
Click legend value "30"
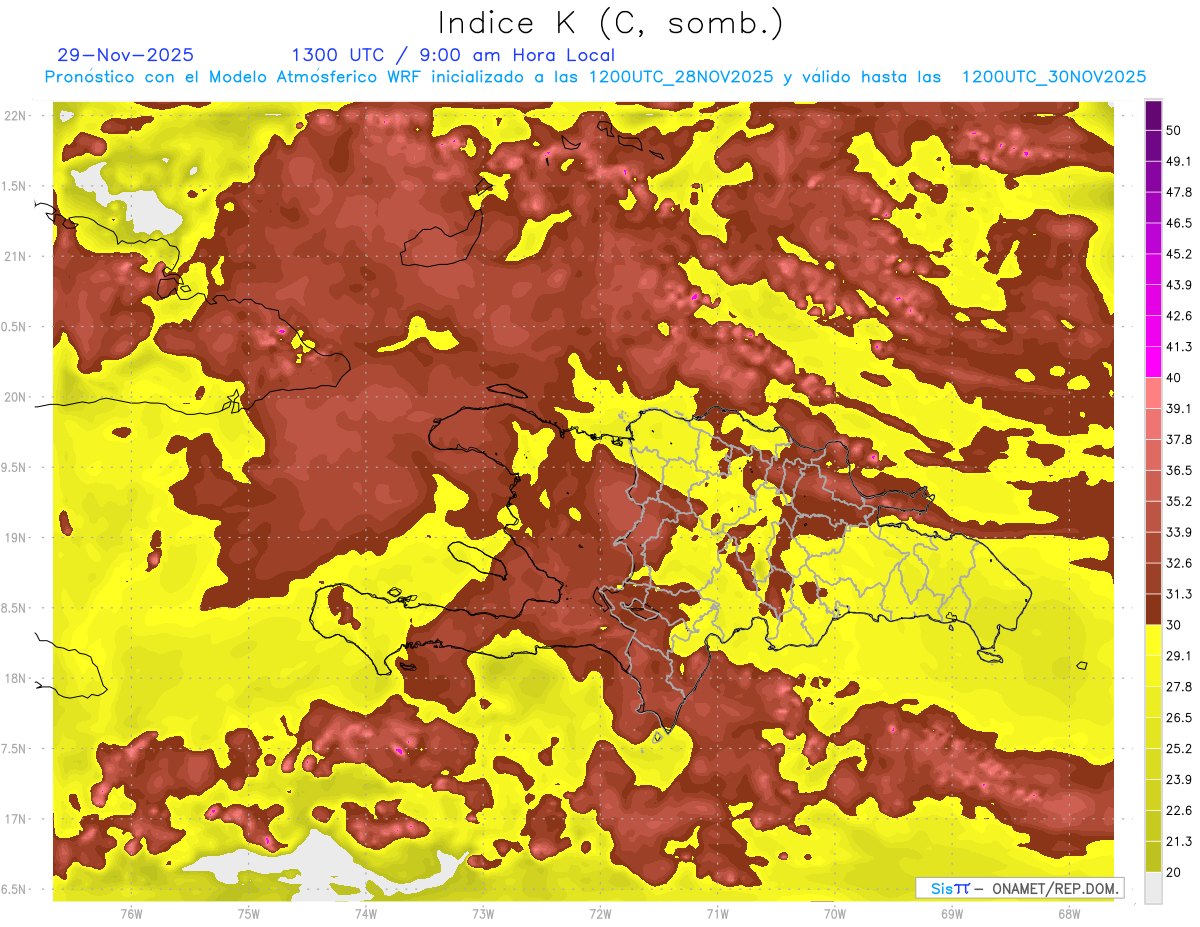(1174, 625)
